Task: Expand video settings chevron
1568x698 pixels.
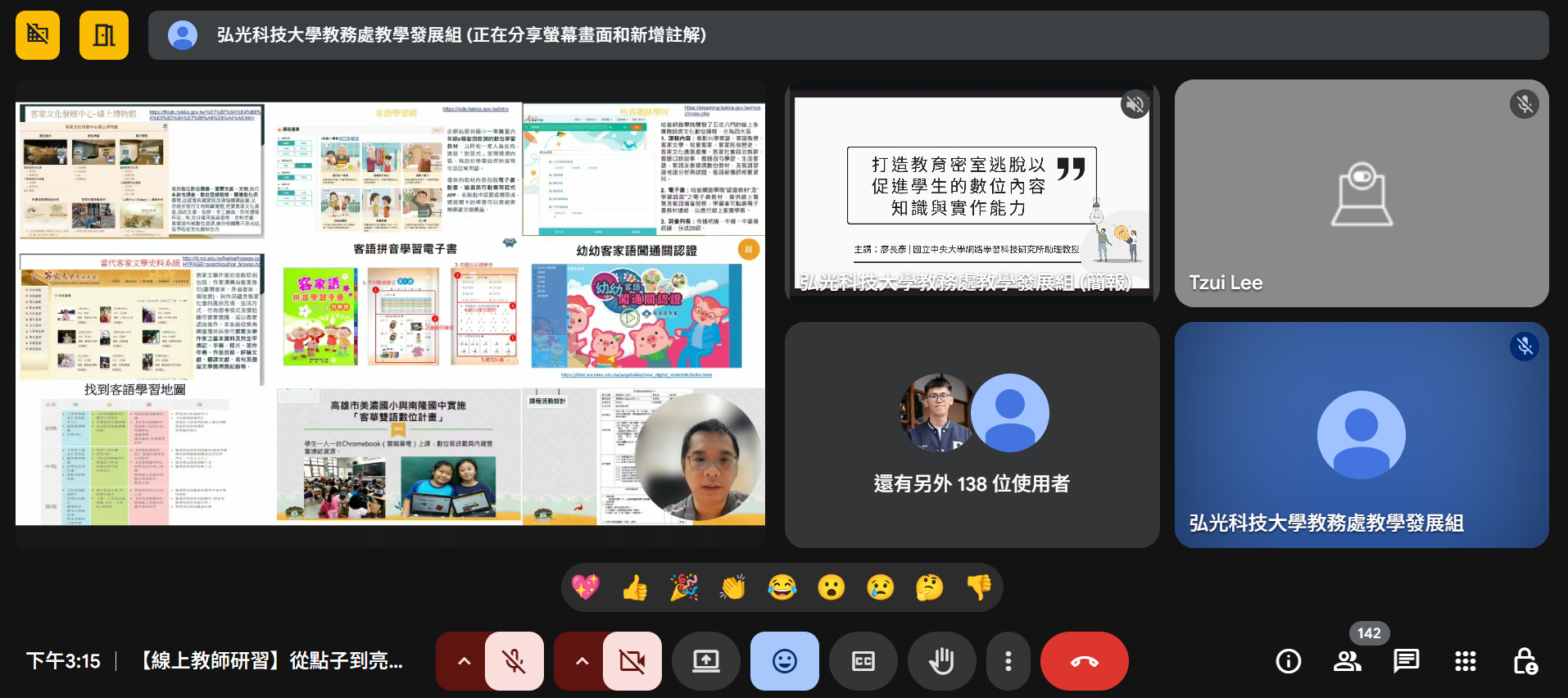Action: click(x=582, y=661)
